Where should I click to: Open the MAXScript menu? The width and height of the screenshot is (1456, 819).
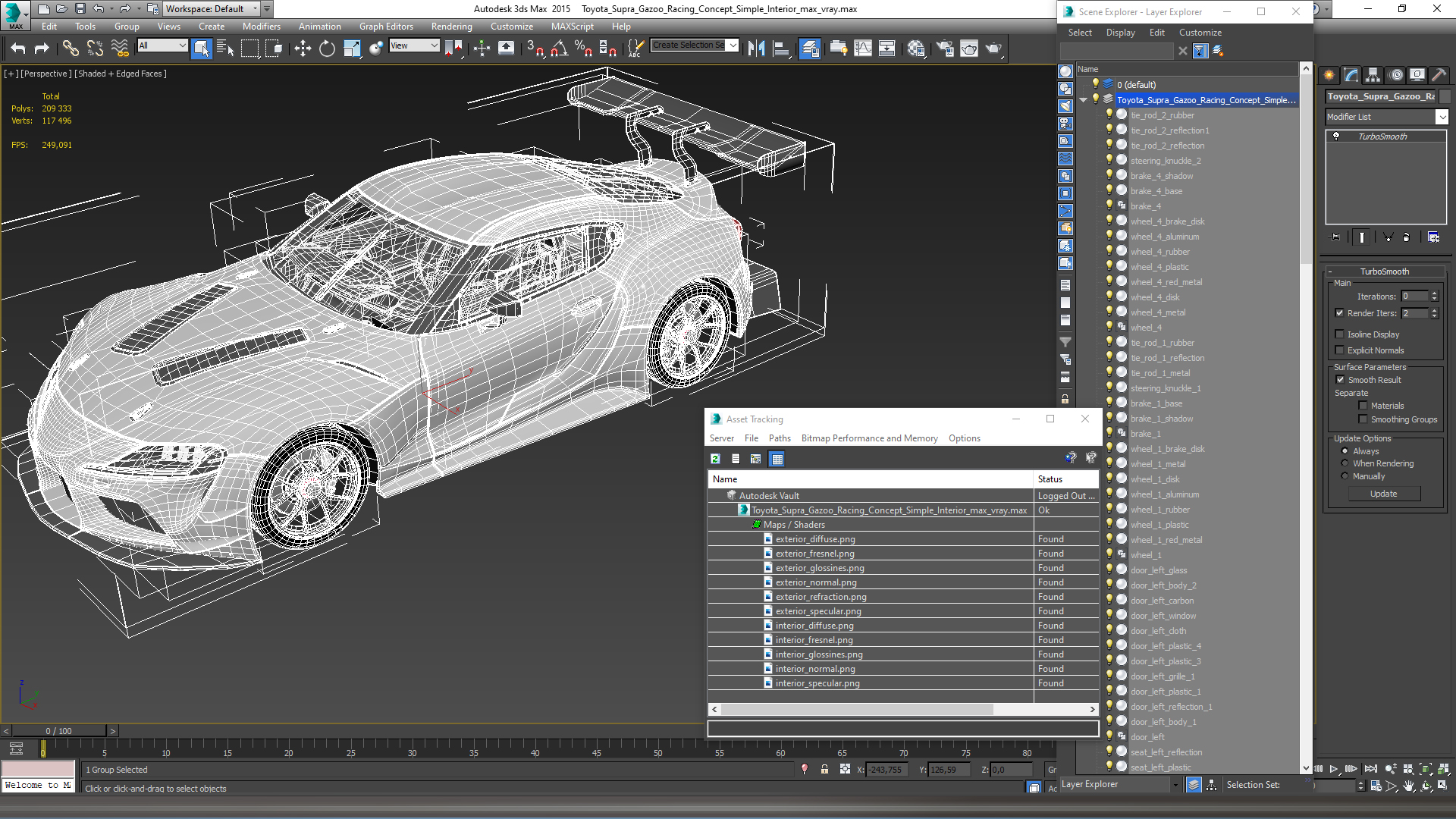(572, 27)
